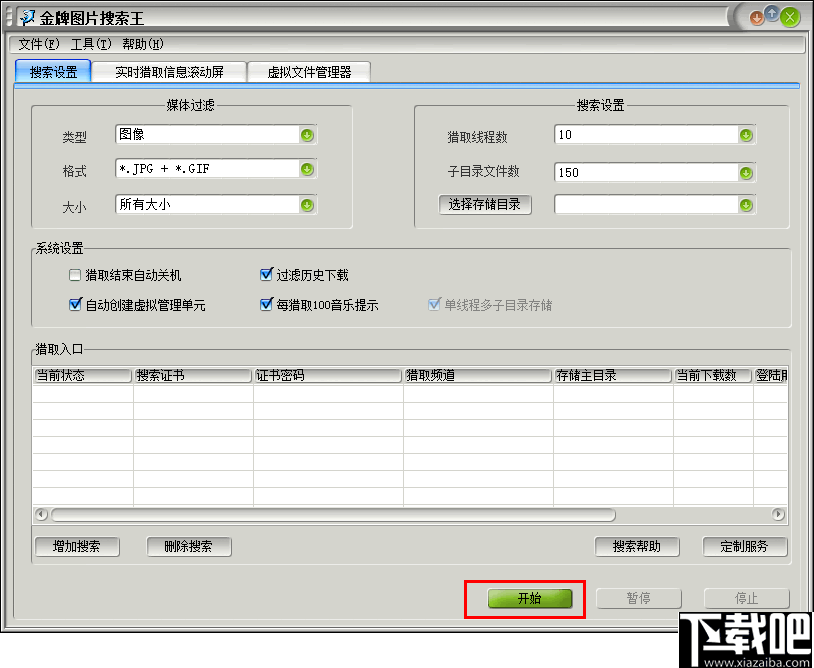Image resolution: width=814 pixels, height=668 pixels.
Task: Click 搜索证书 column header
Action: (193, 376)
